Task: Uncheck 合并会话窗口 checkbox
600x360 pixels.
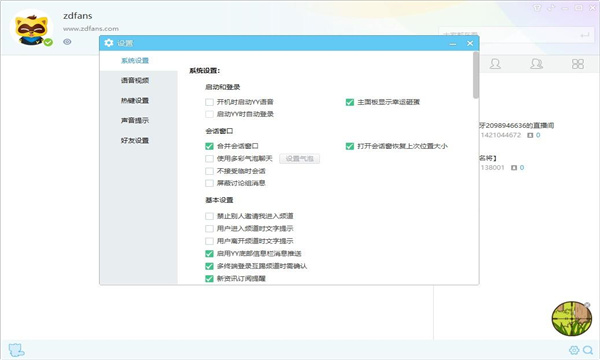Action: point(209,146)
